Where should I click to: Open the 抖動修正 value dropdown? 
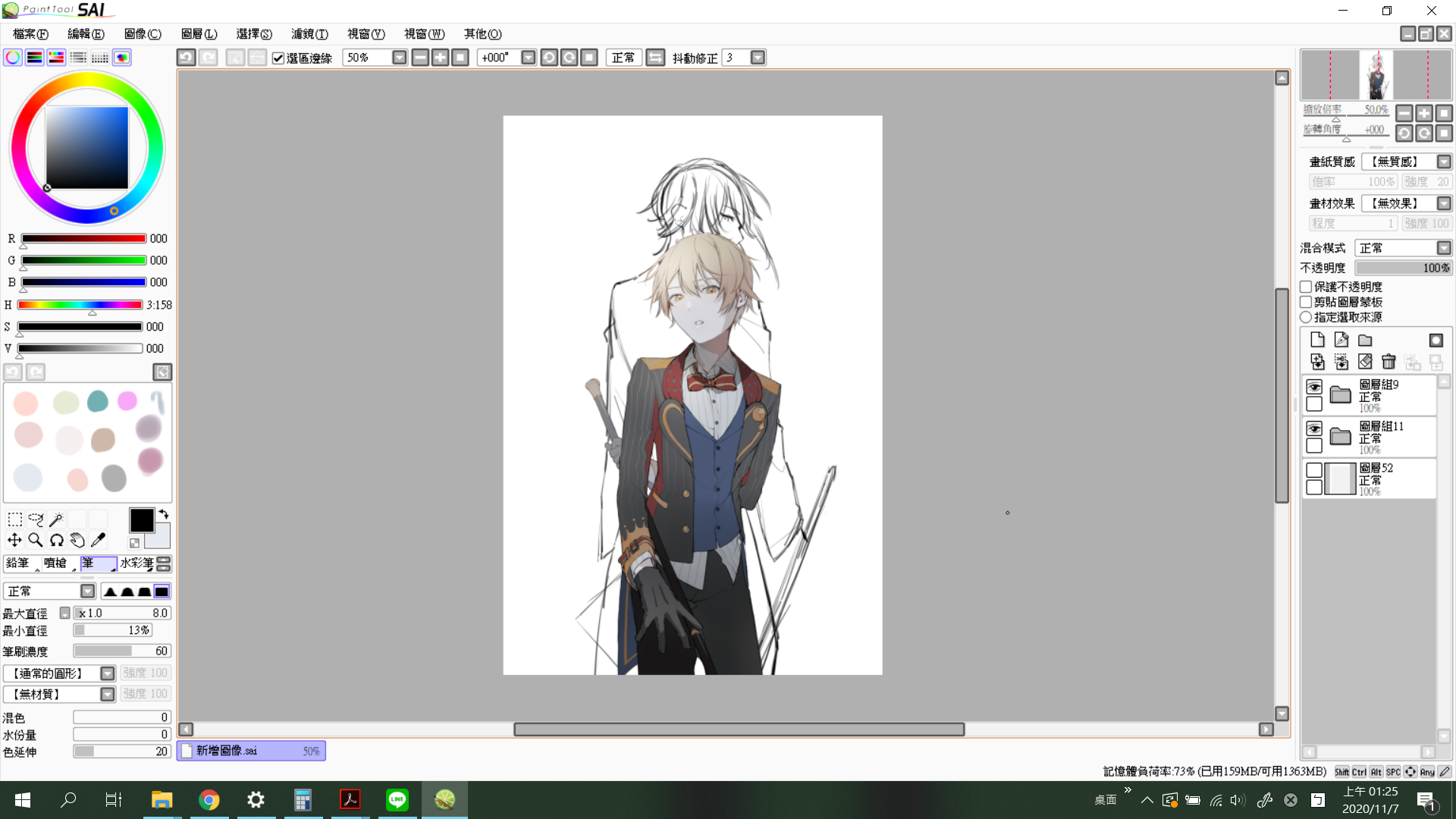pos(758,58)
